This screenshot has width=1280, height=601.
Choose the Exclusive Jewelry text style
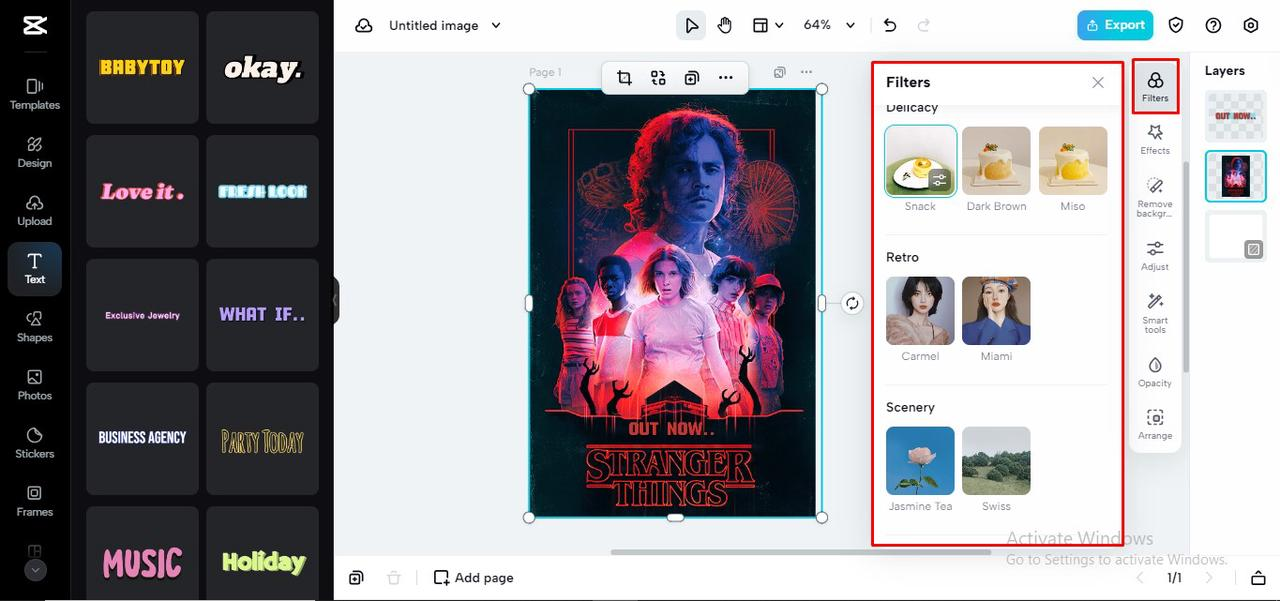142,315
